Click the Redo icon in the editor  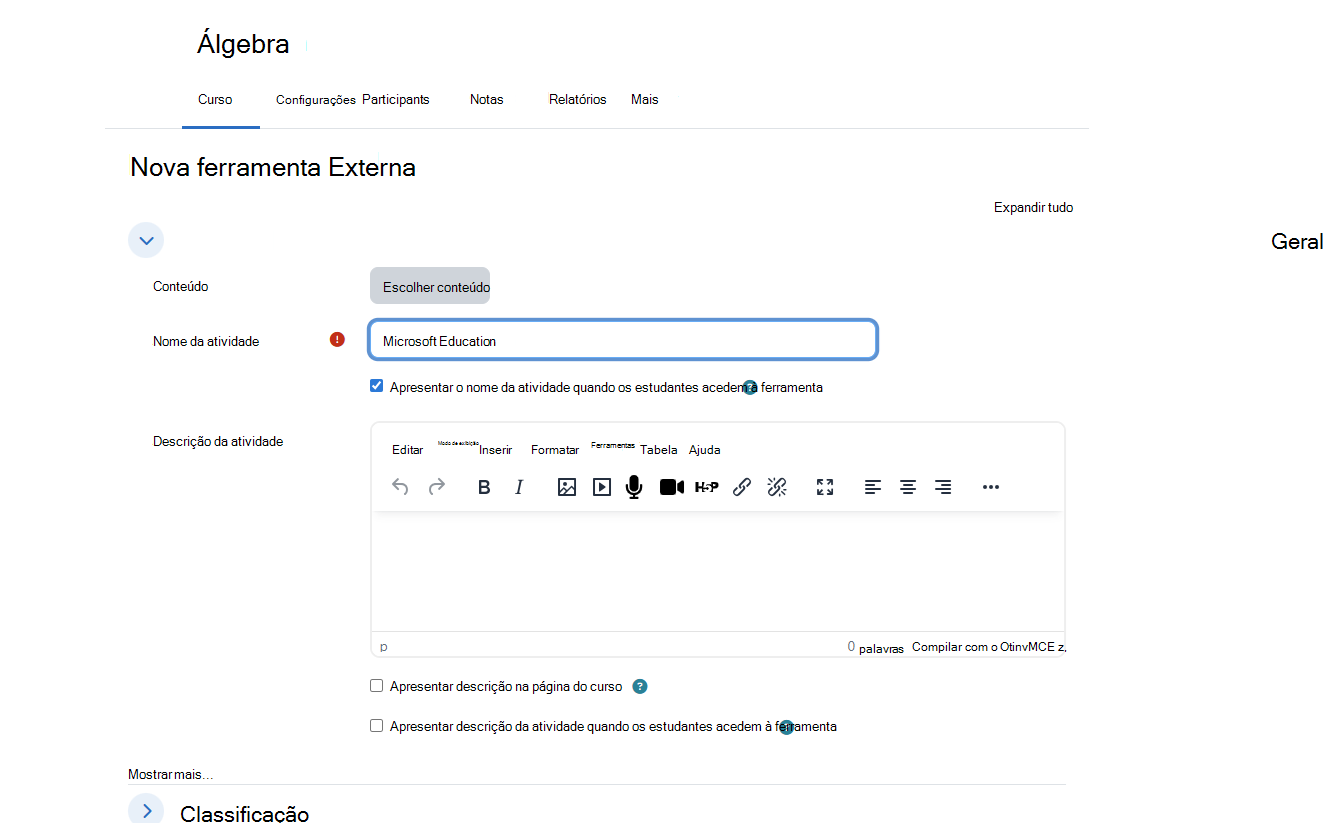(x=437, y=487)
